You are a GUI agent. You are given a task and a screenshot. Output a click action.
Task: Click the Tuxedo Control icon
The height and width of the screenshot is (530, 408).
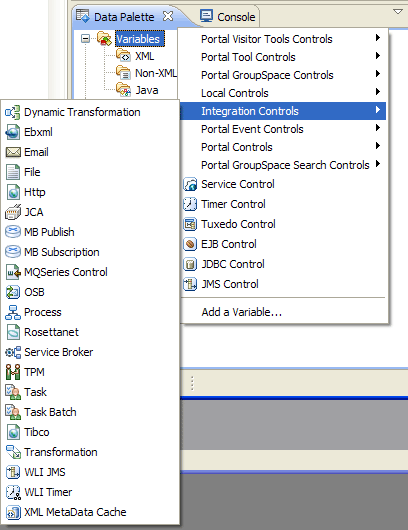(190, 224)
